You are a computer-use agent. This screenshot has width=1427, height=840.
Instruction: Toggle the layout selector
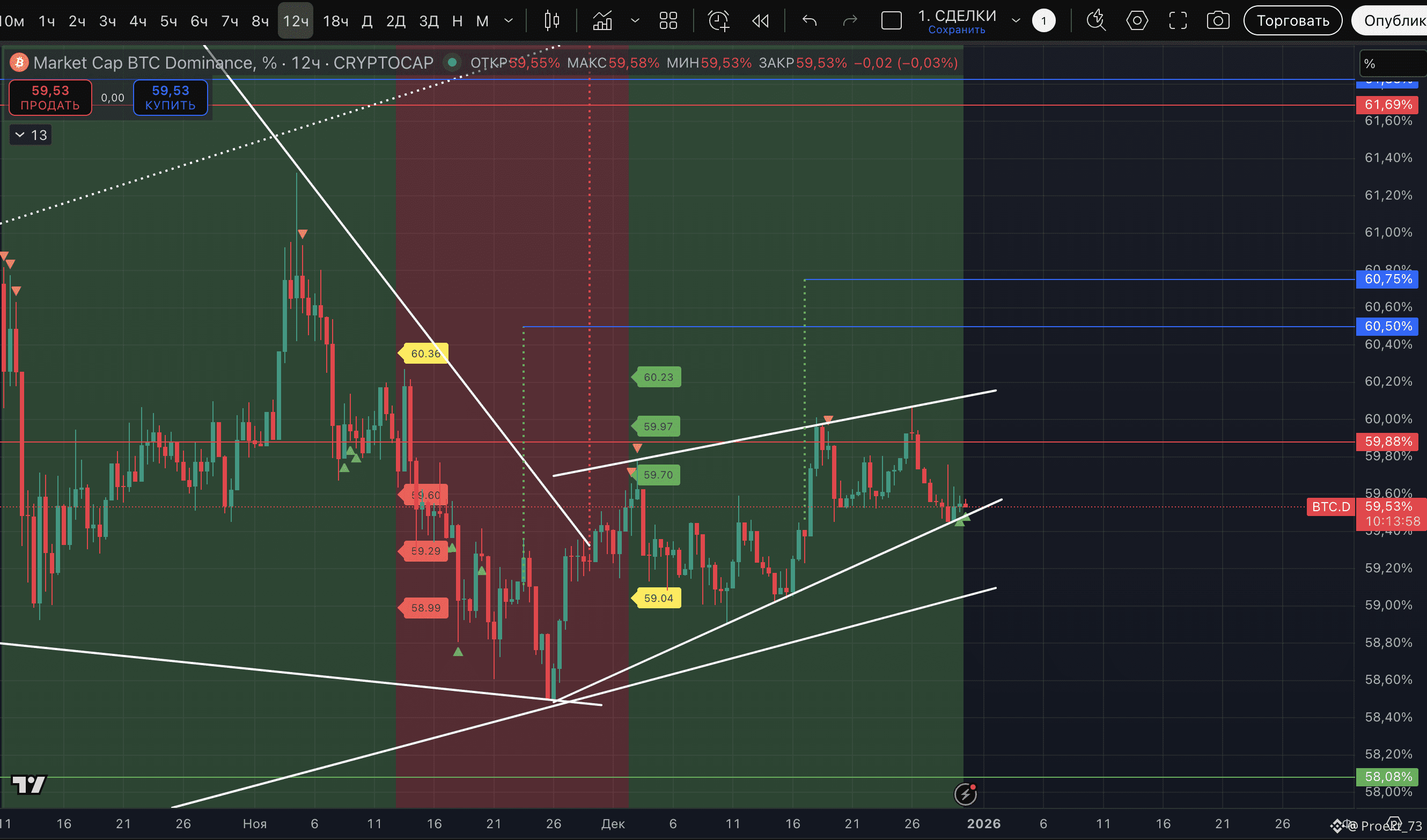click(x=891, y=21)
